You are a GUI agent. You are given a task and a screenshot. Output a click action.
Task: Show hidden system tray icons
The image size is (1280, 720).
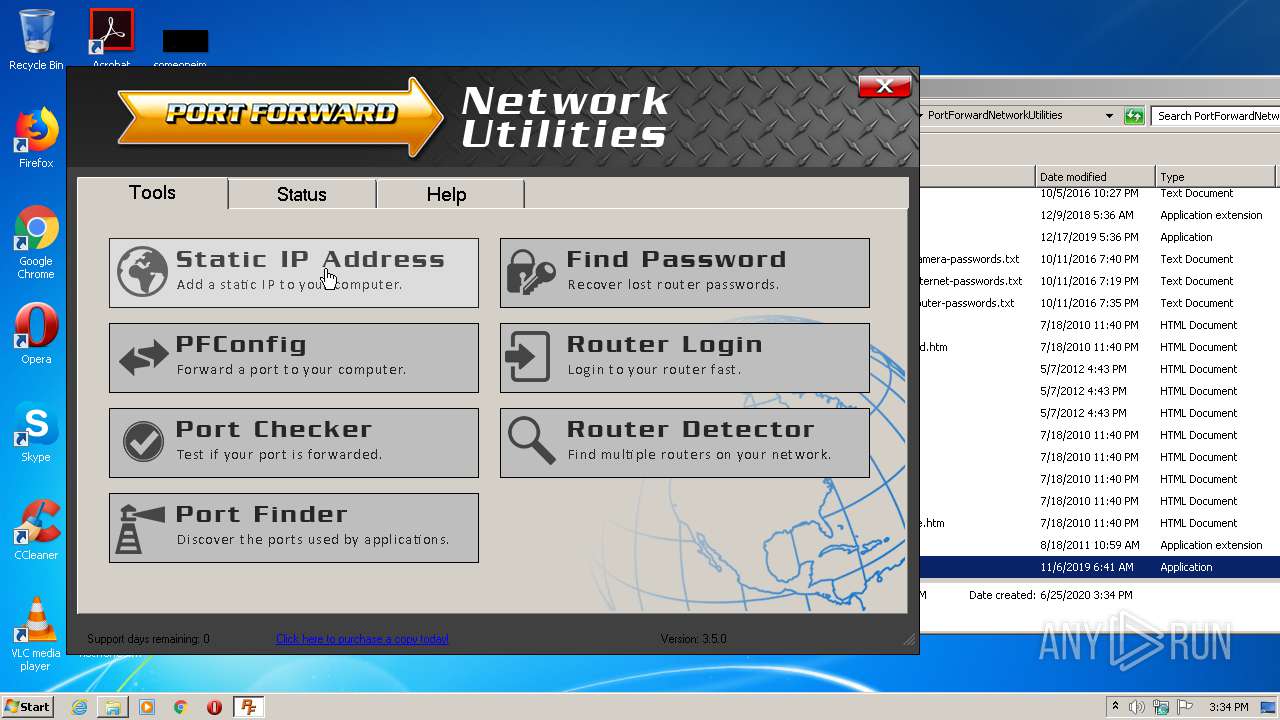(x=1116, y=707)
